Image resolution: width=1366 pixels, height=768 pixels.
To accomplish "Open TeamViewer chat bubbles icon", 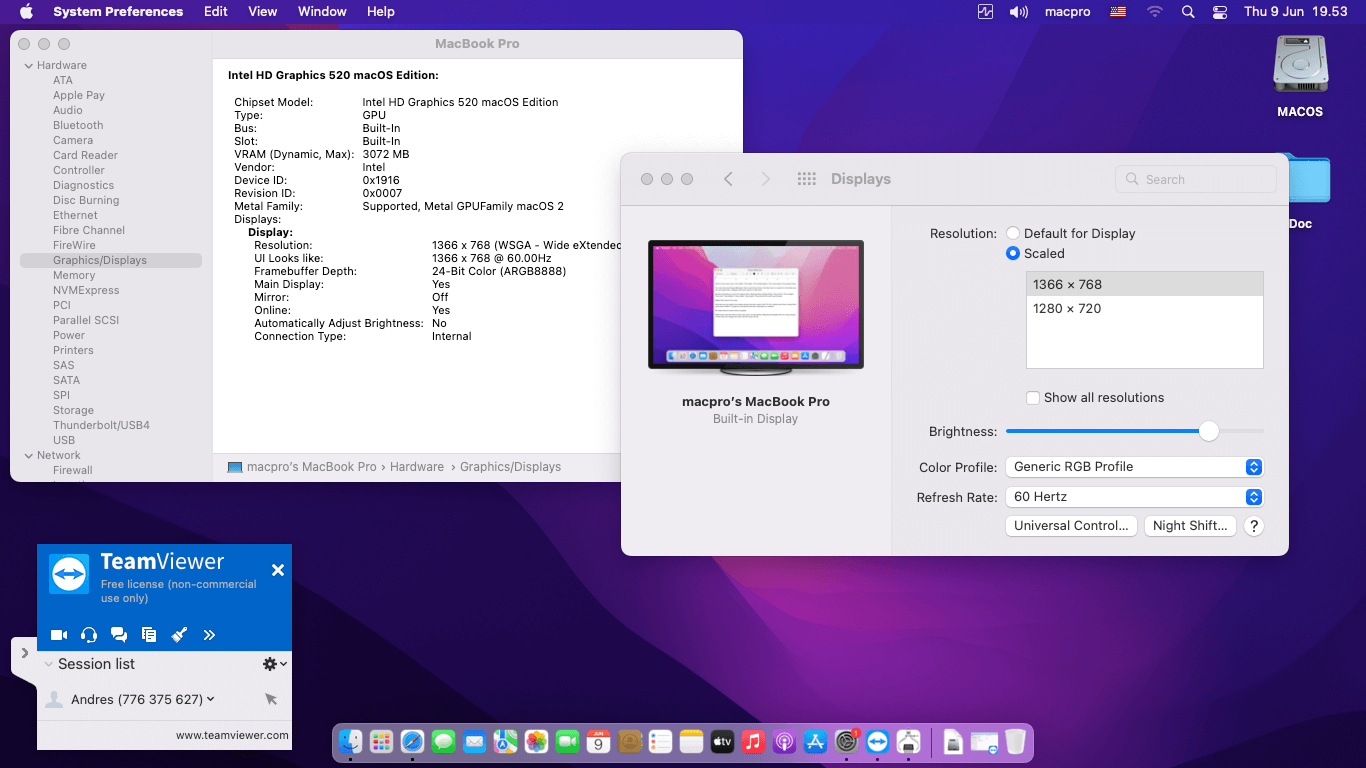I will coord(119,635).
